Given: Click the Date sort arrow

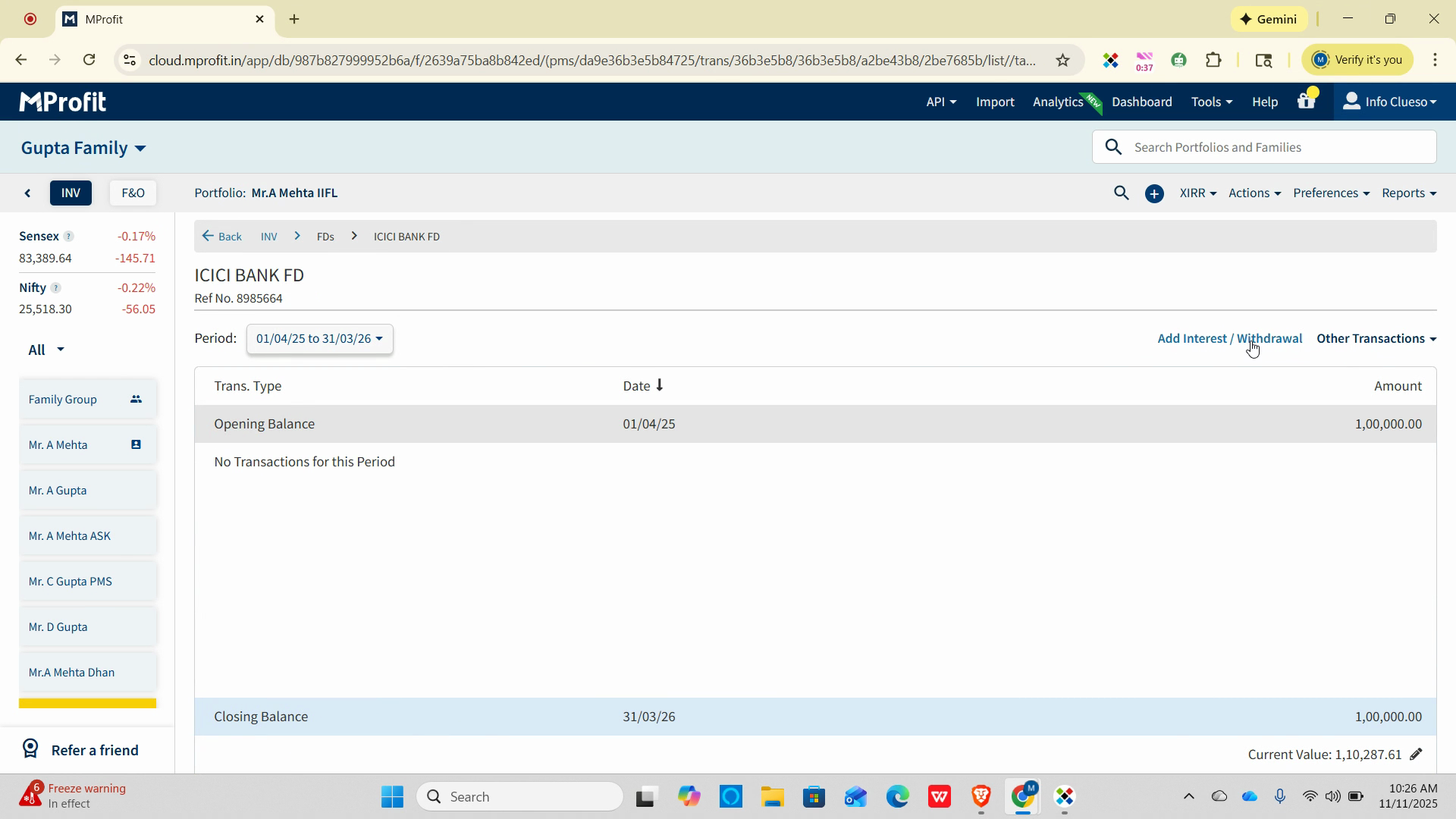Looking at the screenshot, I should point(660,385).
